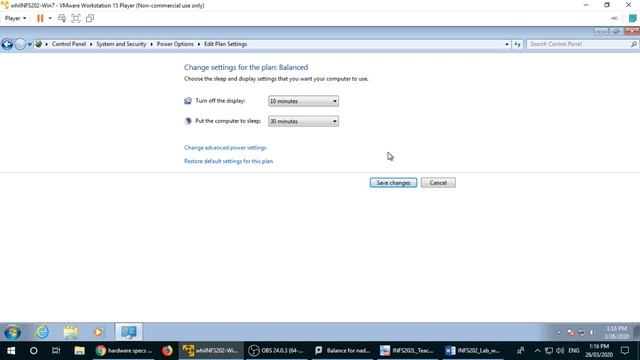
Task: Click Win7 volume tray icon
Action: click(x=592, y=332)
